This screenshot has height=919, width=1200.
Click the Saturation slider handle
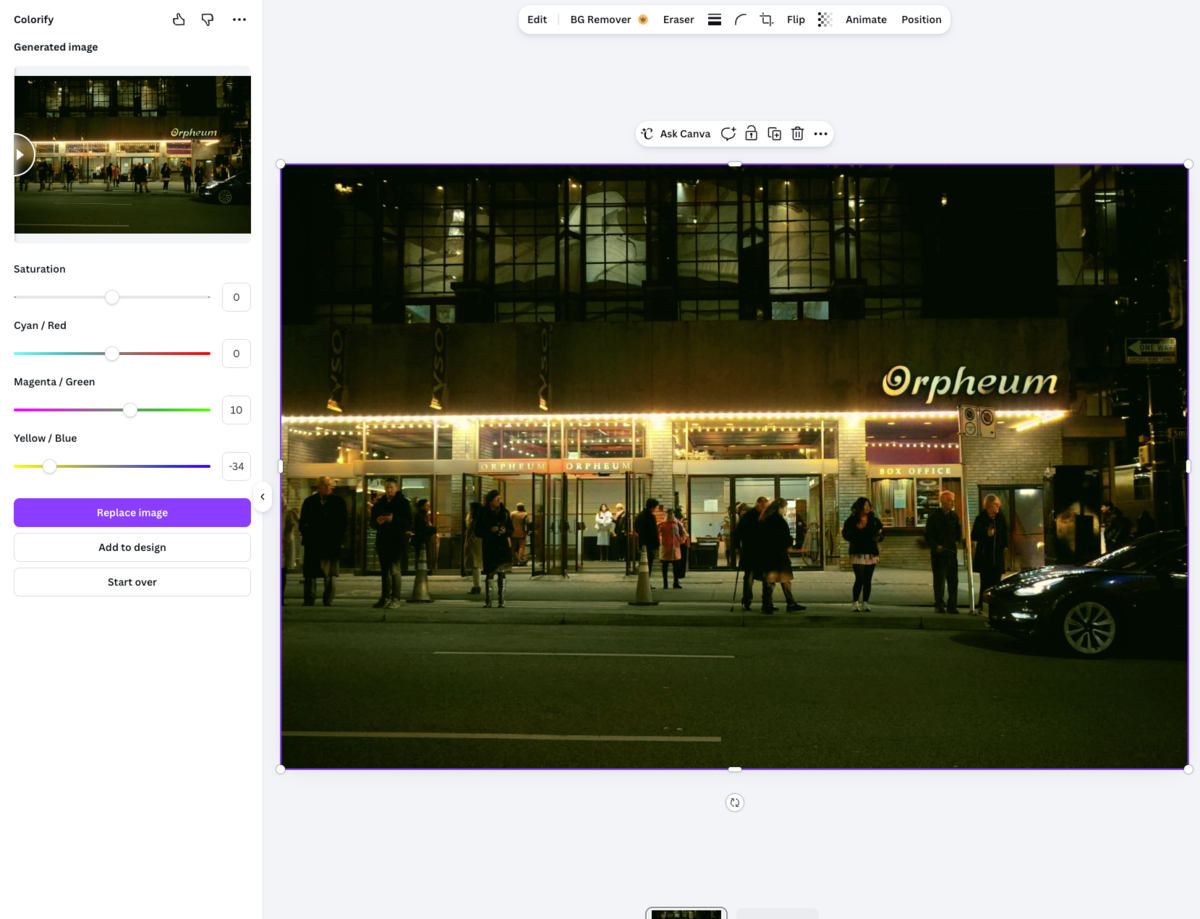112,297
